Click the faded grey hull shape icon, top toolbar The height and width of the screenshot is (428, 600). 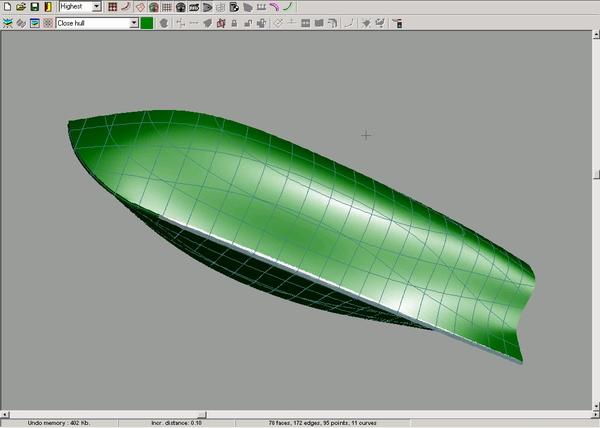point(248,7)
